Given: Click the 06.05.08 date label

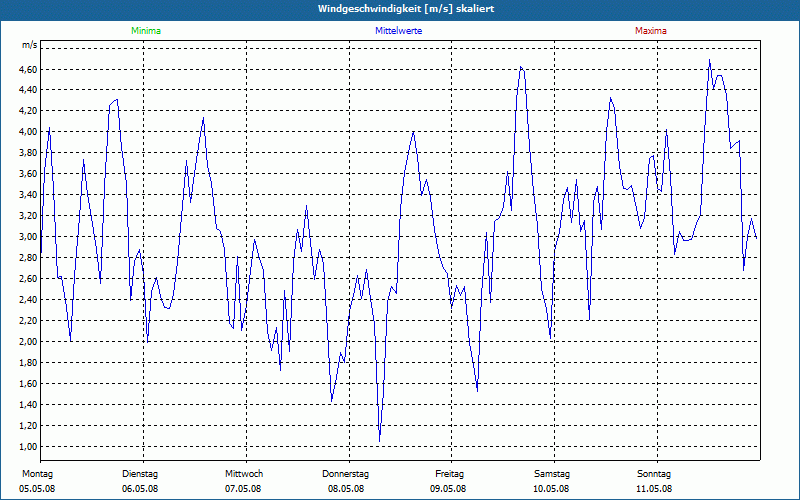Looking at the screenshot, I should tap(140, 489).
